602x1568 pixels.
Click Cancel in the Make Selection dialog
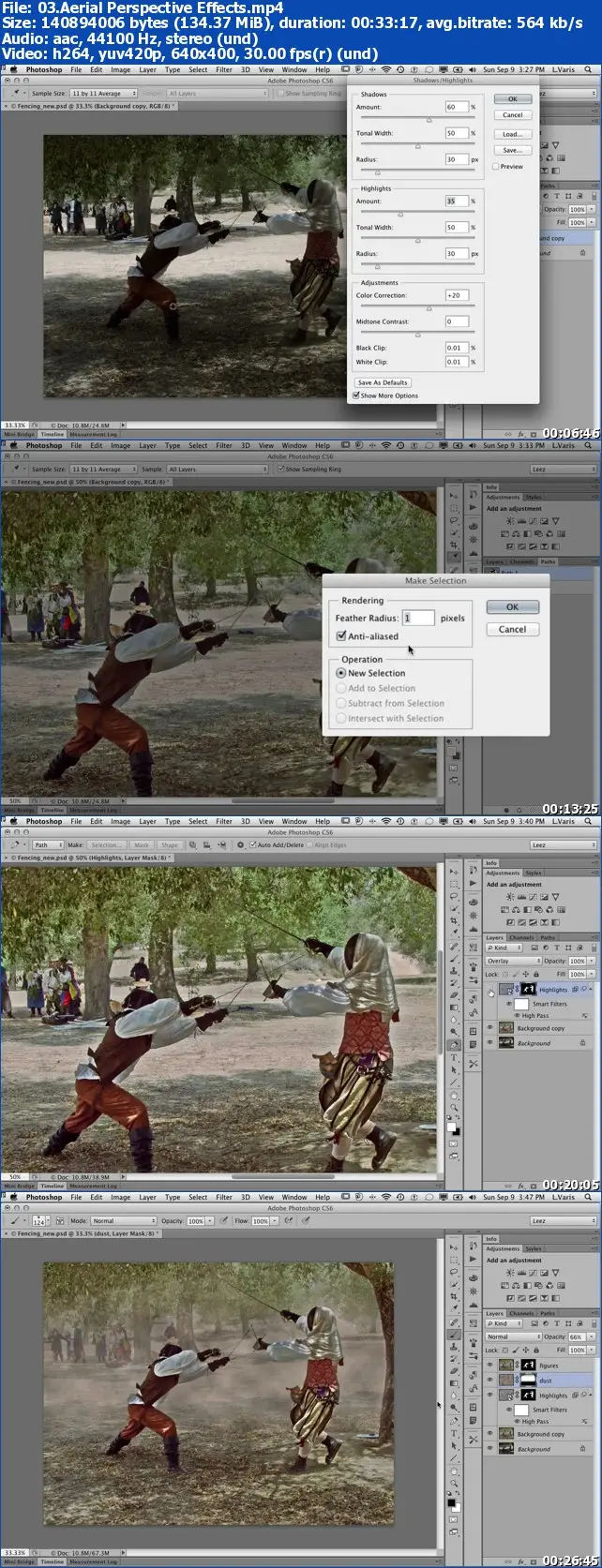coord(512,629)
